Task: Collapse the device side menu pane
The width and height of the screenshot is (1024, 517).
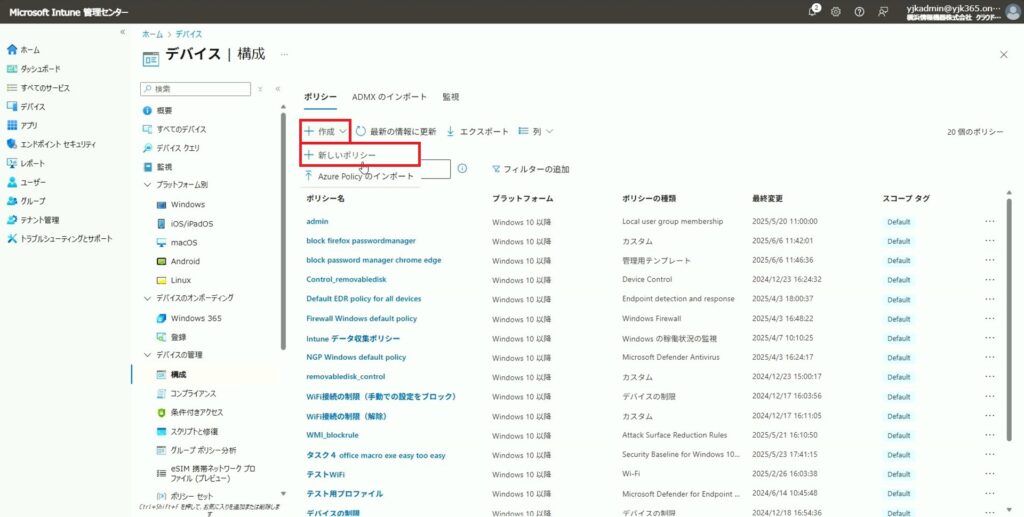Action: coord(278,89)
